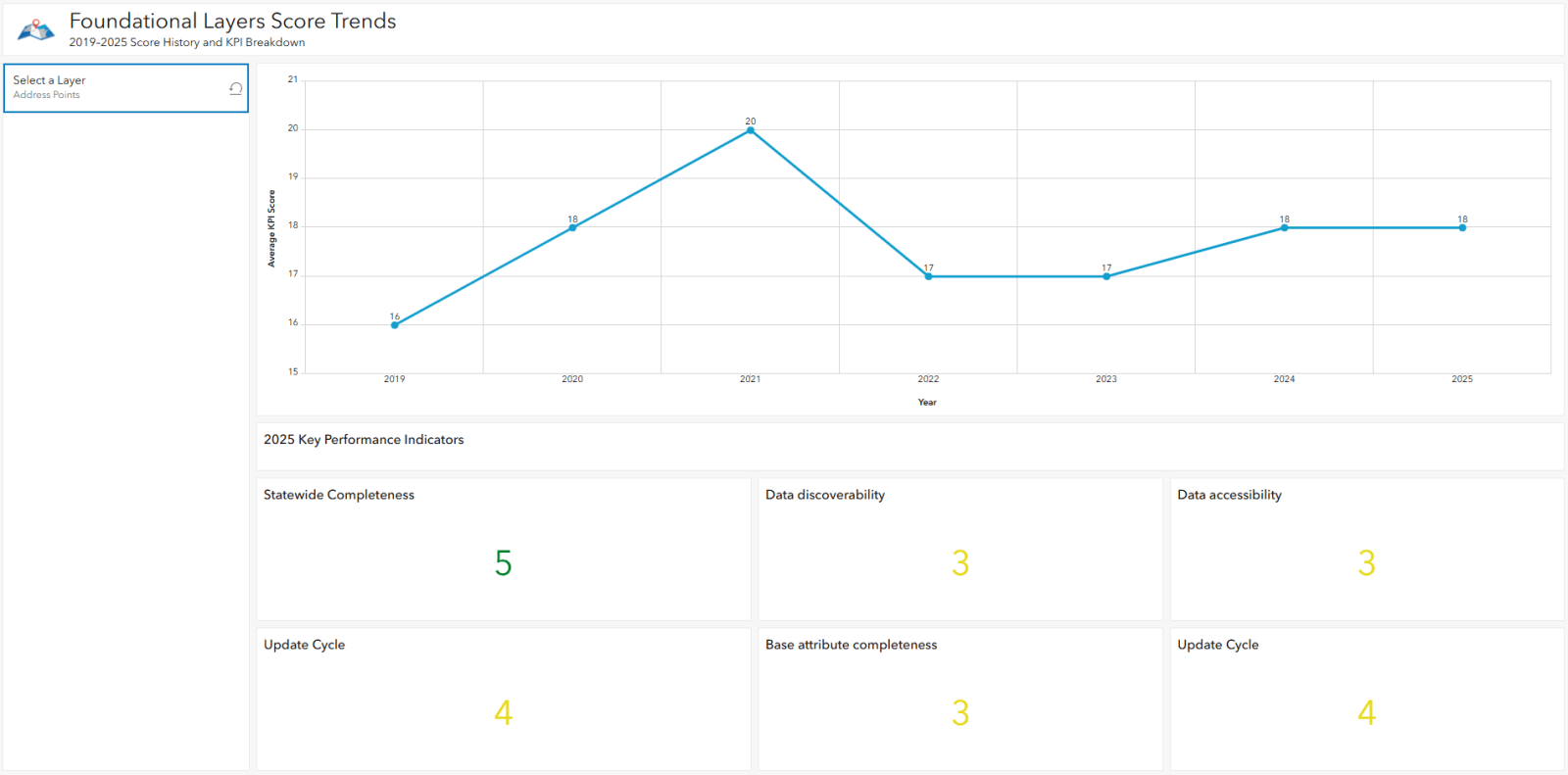
Task: Select the 2025 data point on line
Action: pyautogui.click(x=1462, y=227)
